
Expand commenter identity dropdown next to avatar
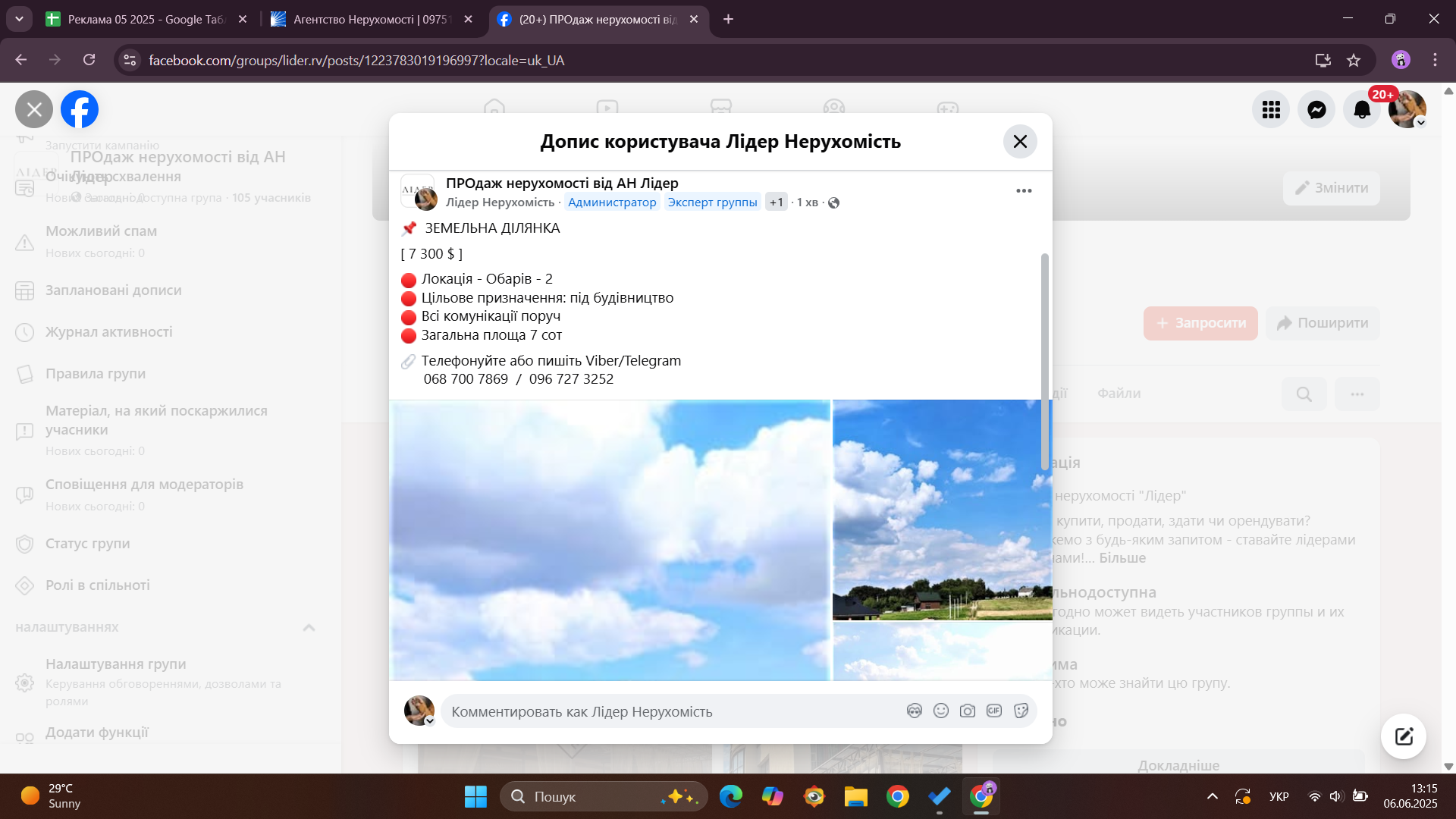(x=429, y=721)
